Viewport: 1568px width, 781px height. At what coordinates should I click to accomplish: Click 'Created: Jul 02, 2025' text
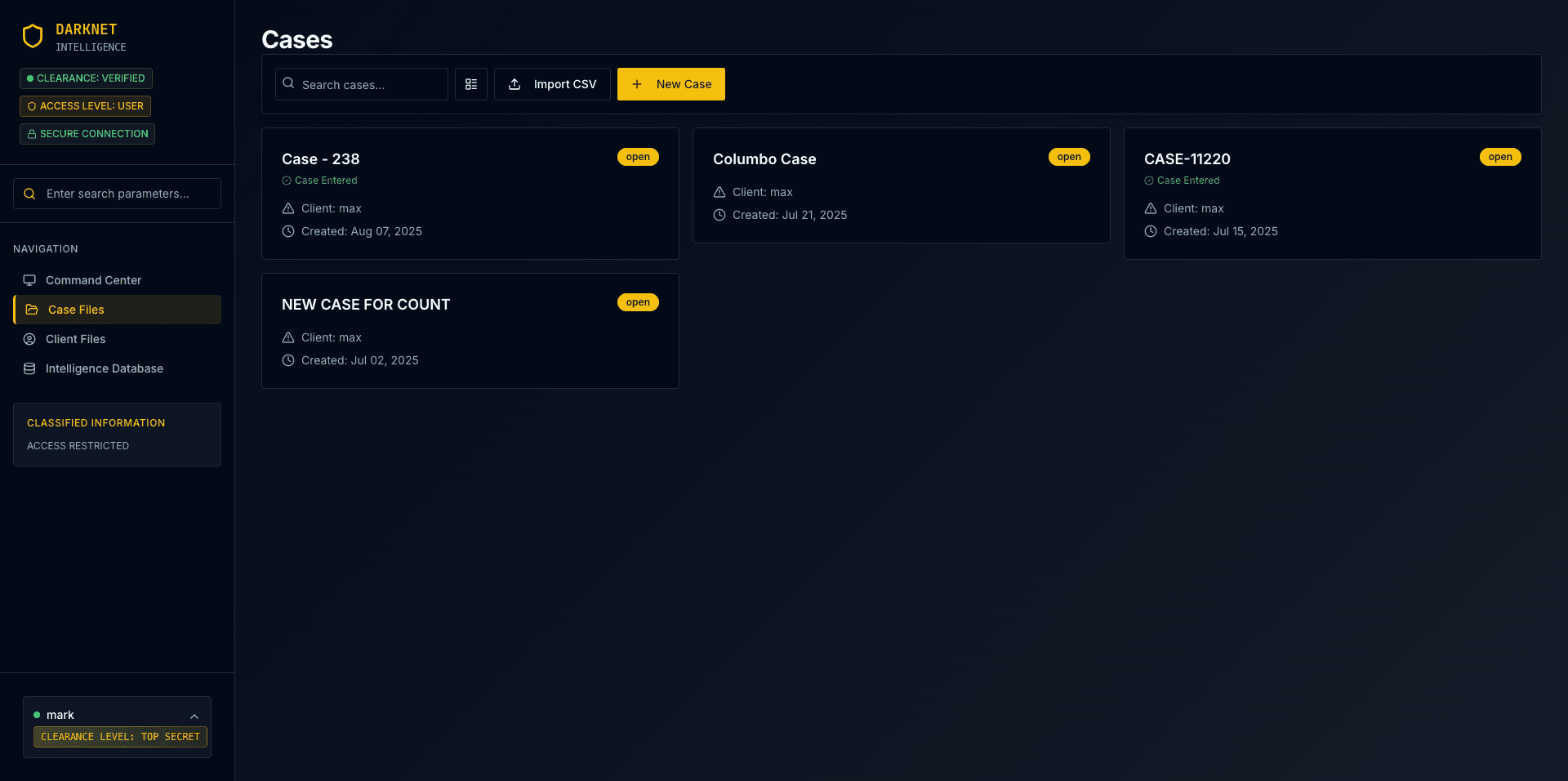point(360,360)
